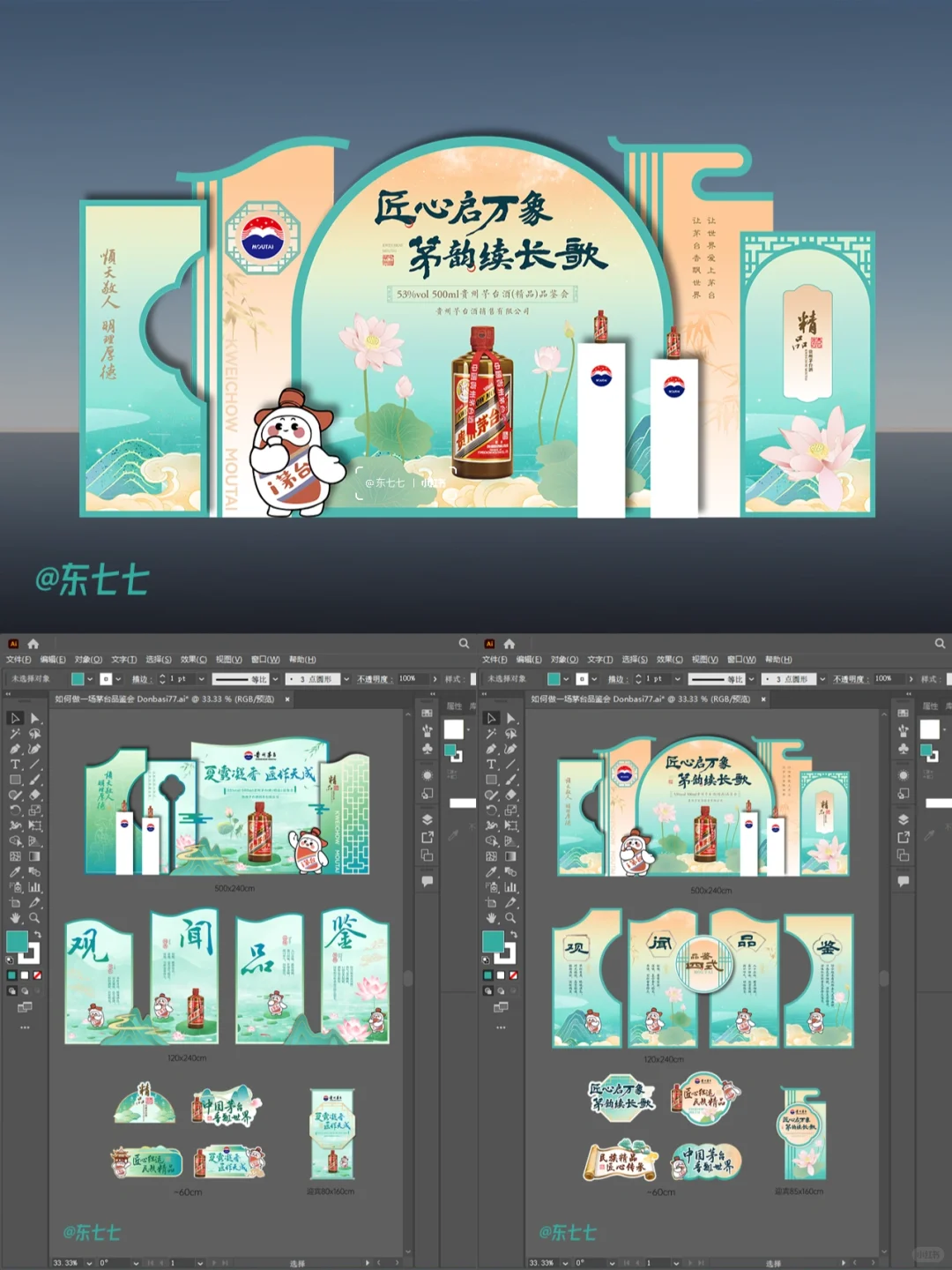Click search magnifier in right Illustrator window

tap(940, 644)
